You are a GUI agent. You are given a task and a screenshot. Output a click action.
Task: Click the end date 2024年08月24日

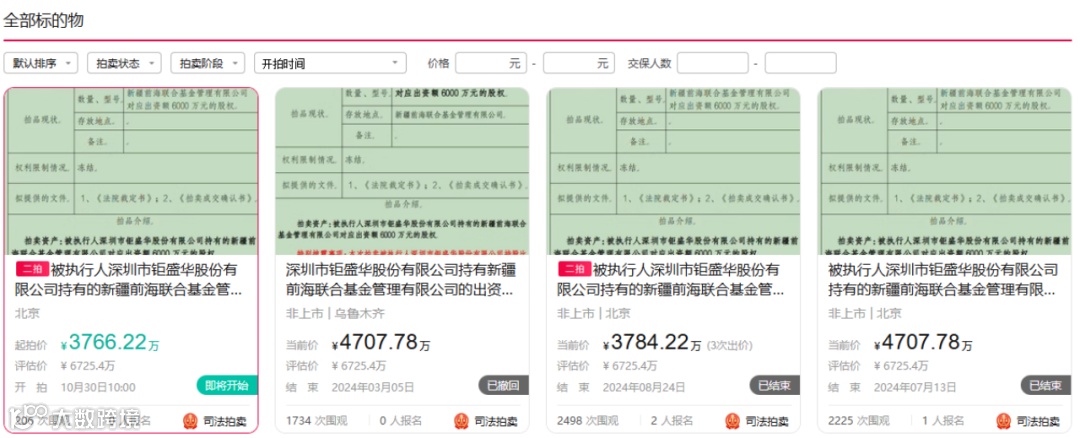pos(645,387)
